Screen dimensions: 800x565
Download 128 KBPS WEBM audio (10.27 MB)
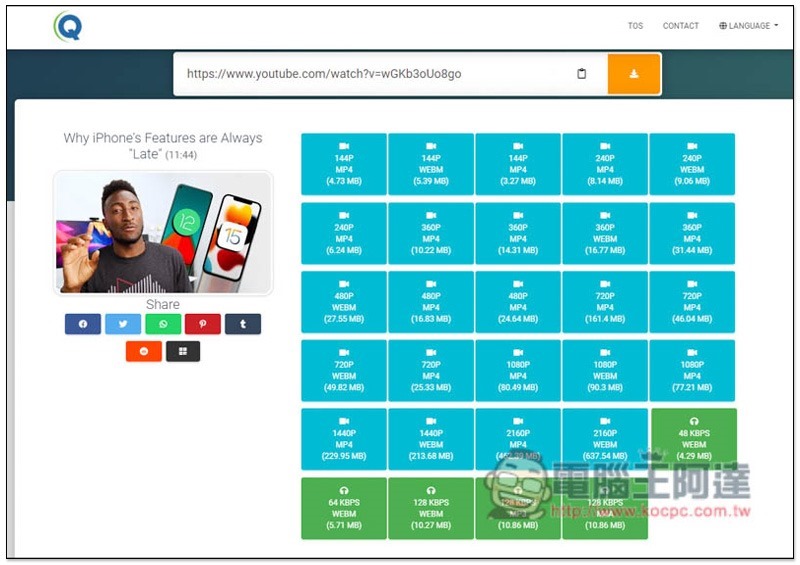coord(431,508)
